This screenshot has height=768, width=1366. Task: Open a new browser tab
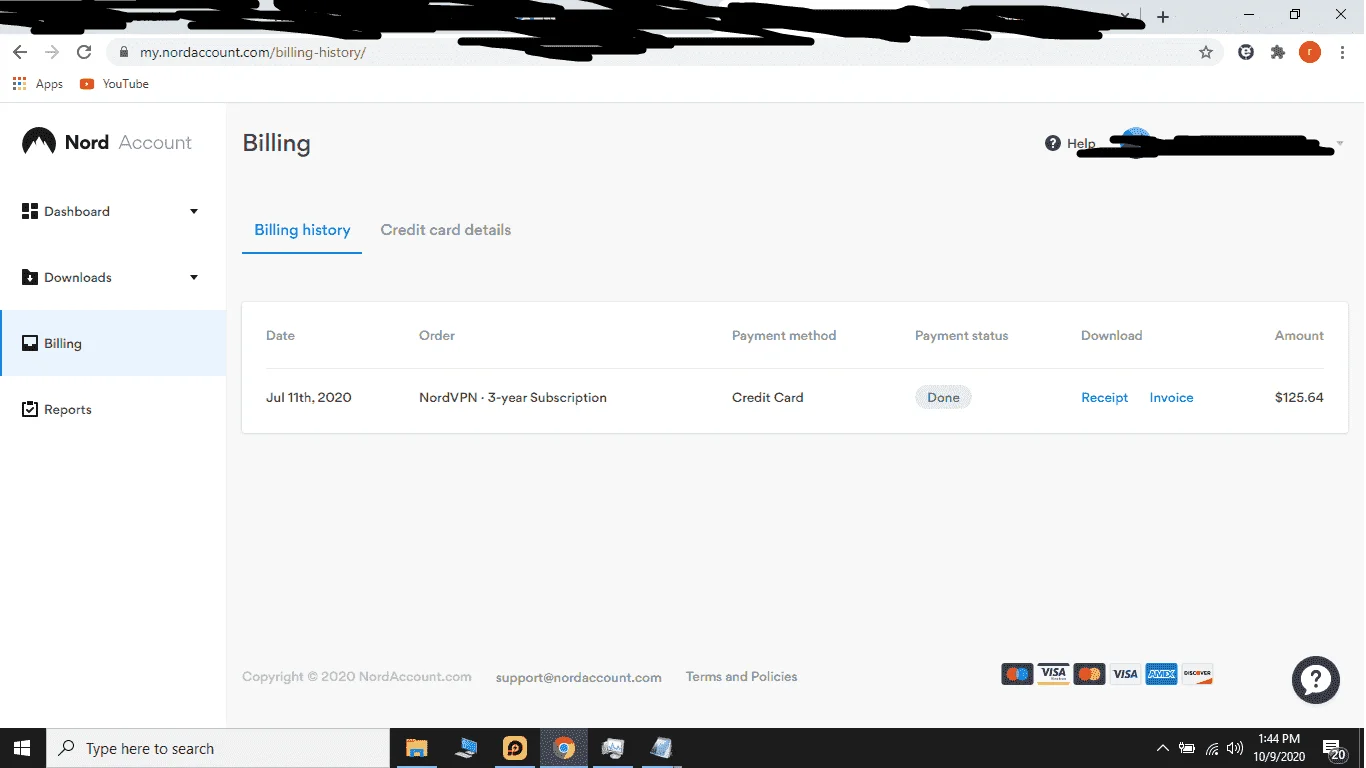[1163, 17]
